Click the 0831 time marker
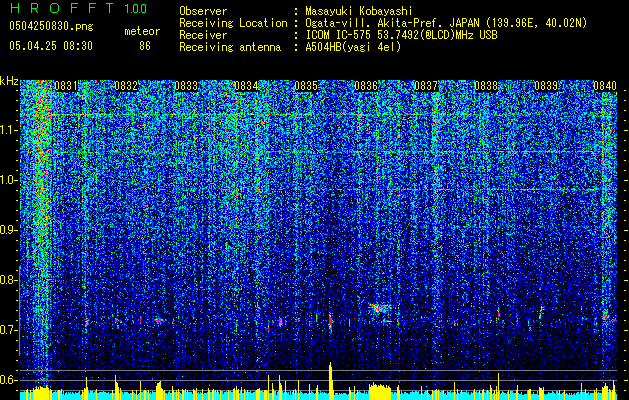 pos(66,86)
